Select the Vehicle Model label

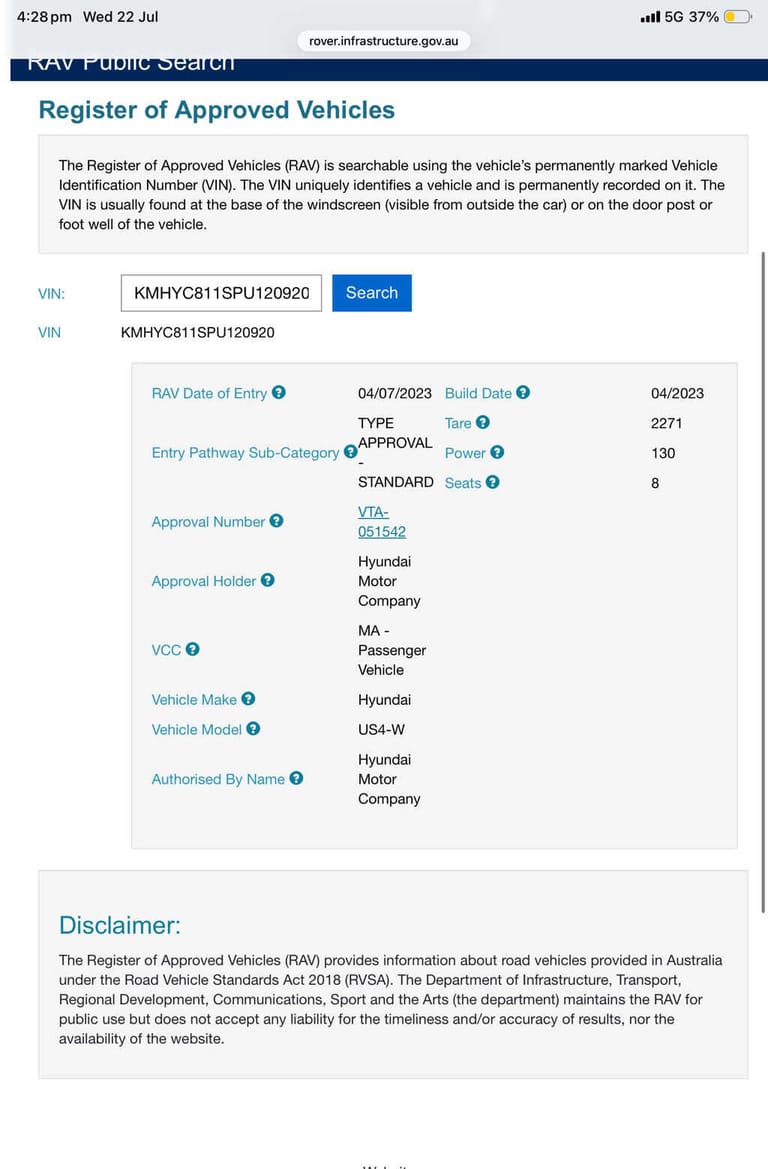tap(197, 729)
